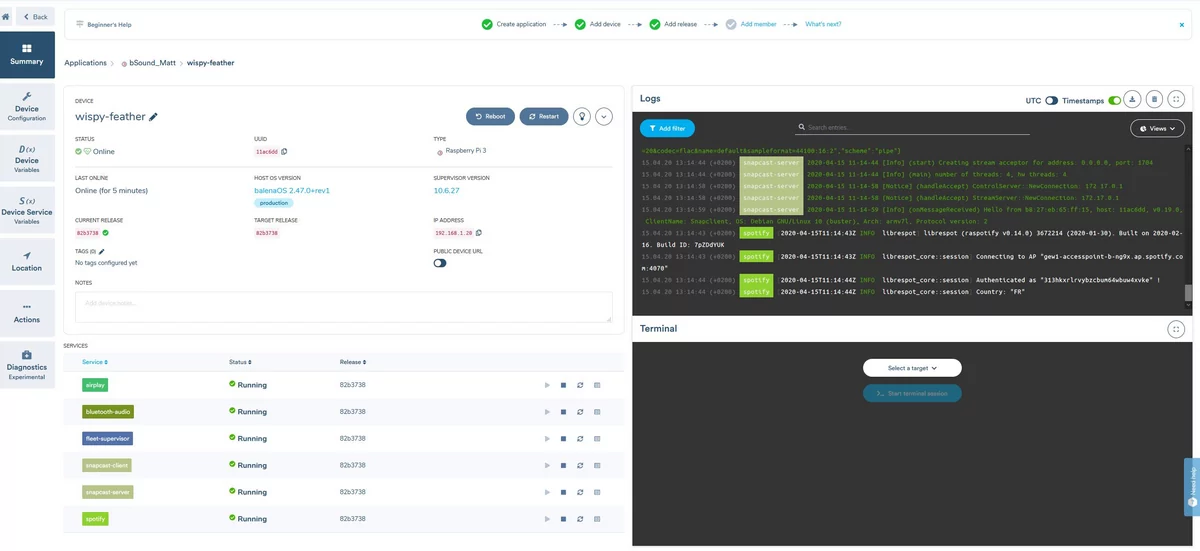Screen dimensions: 1200x551
Task: Edit the wispy-feather device name with the pencil icon
Action: 153,117
